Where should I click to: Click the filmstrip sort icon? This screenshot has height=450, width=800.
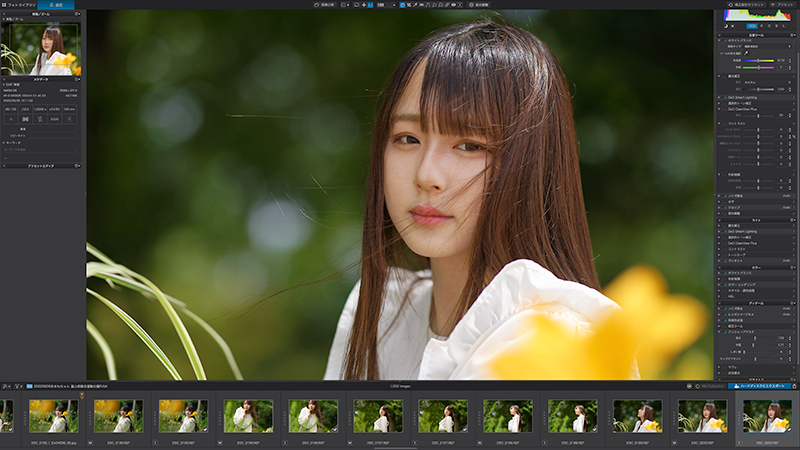[6, 386]
